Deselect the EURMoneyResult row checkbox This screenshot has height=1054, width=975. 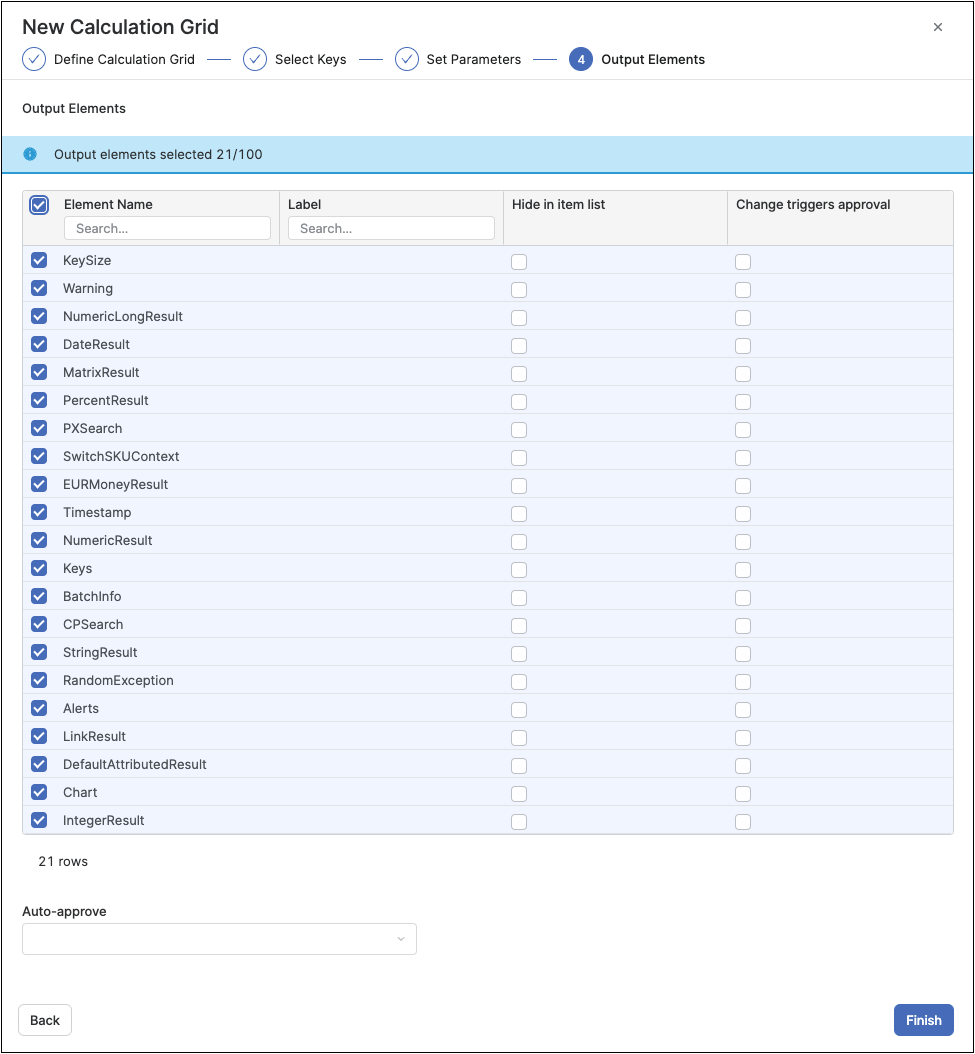click(x=39, y=484)
